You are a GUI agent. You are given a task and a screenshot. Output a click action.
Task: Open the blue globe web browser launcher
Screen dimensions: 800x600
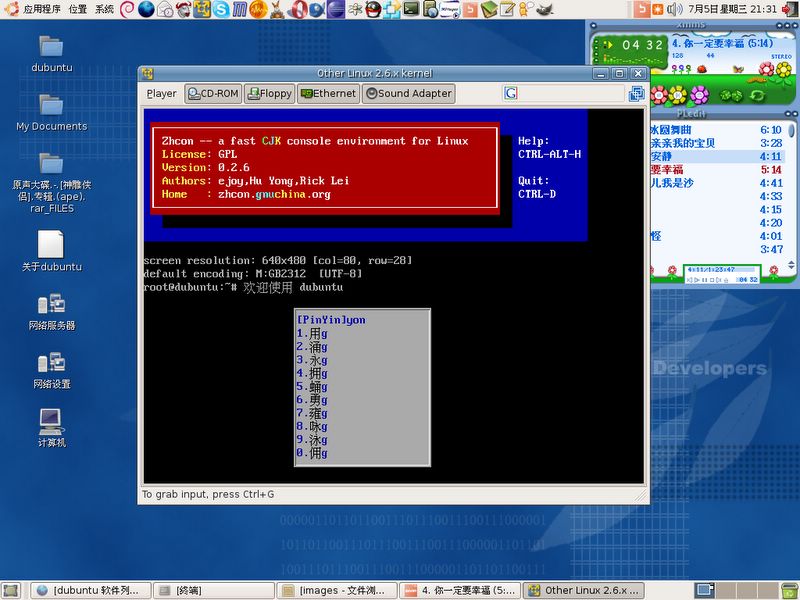click(146, 9)
